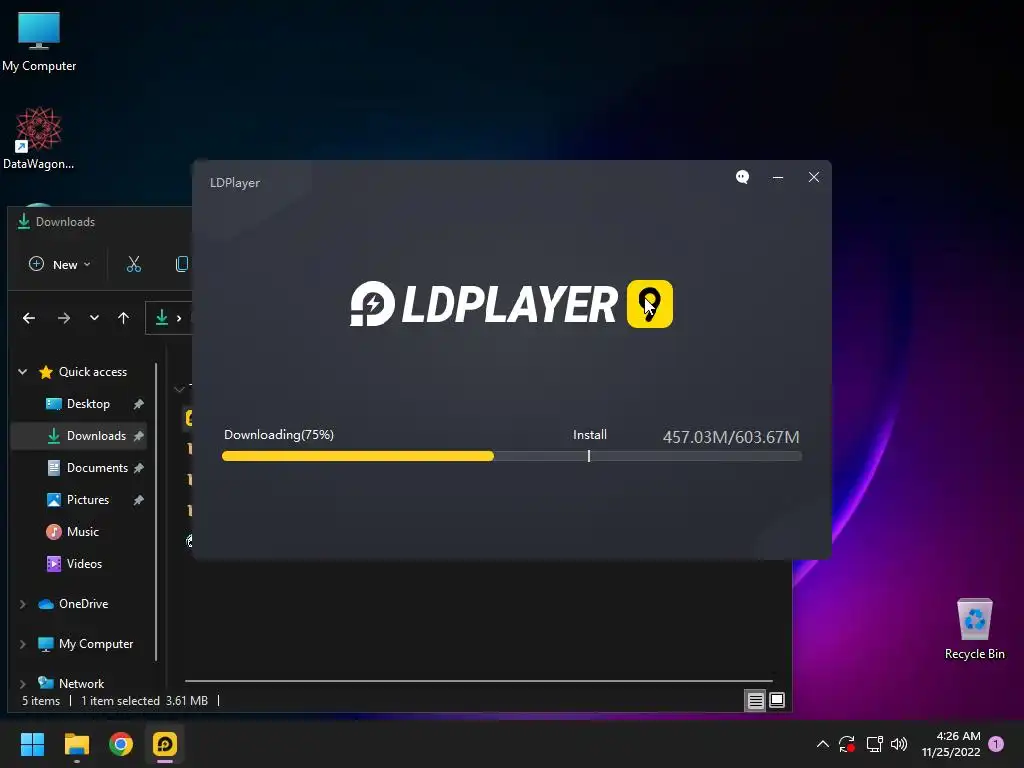Open Pictures in the Explorer sidebar
This screenshot has width=1024, height=768.
click(x=88, y=500)
